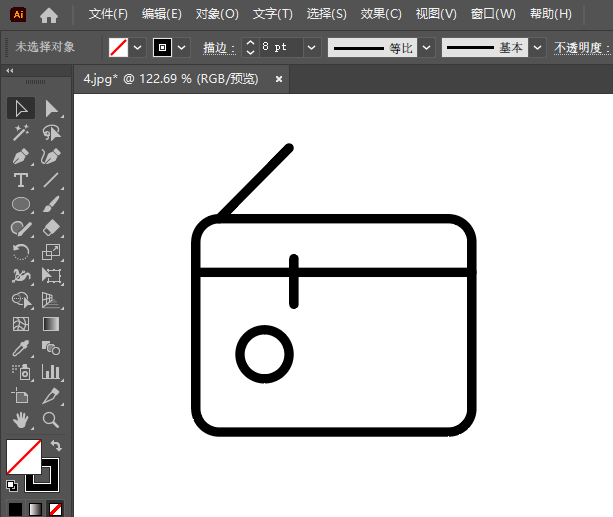Open the 对象(O) menu
613x517 pixels.
217,14
